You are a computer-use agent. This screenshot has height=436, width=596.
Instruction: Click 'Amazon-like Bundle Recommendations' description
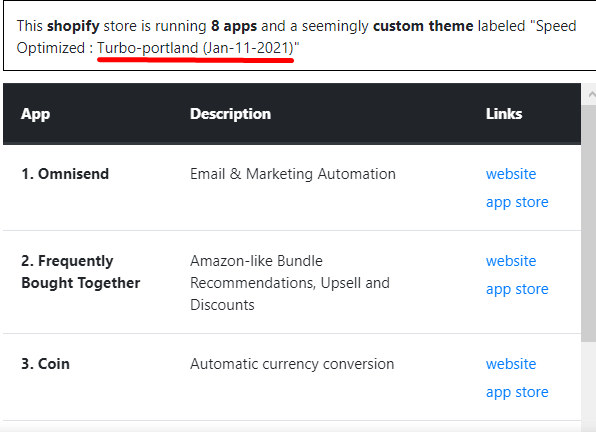coord(290,283)
